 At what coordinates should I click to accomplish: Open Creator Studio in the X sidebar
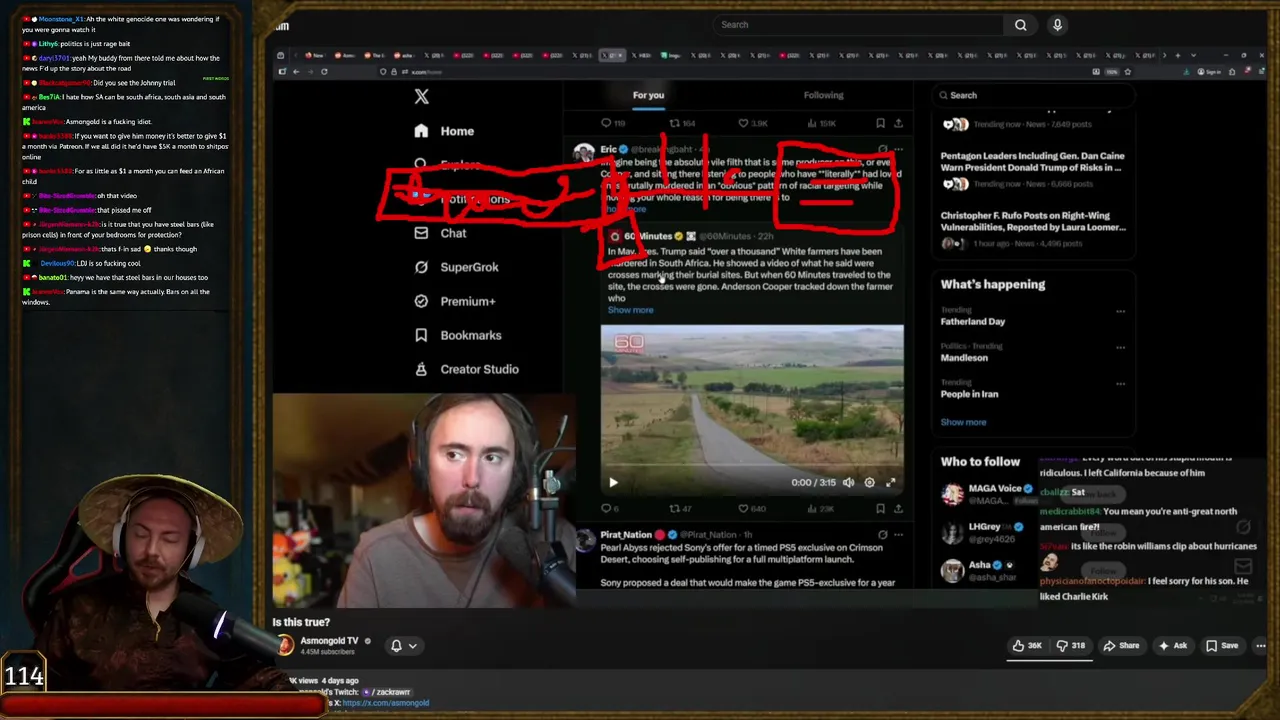(466, 369)
